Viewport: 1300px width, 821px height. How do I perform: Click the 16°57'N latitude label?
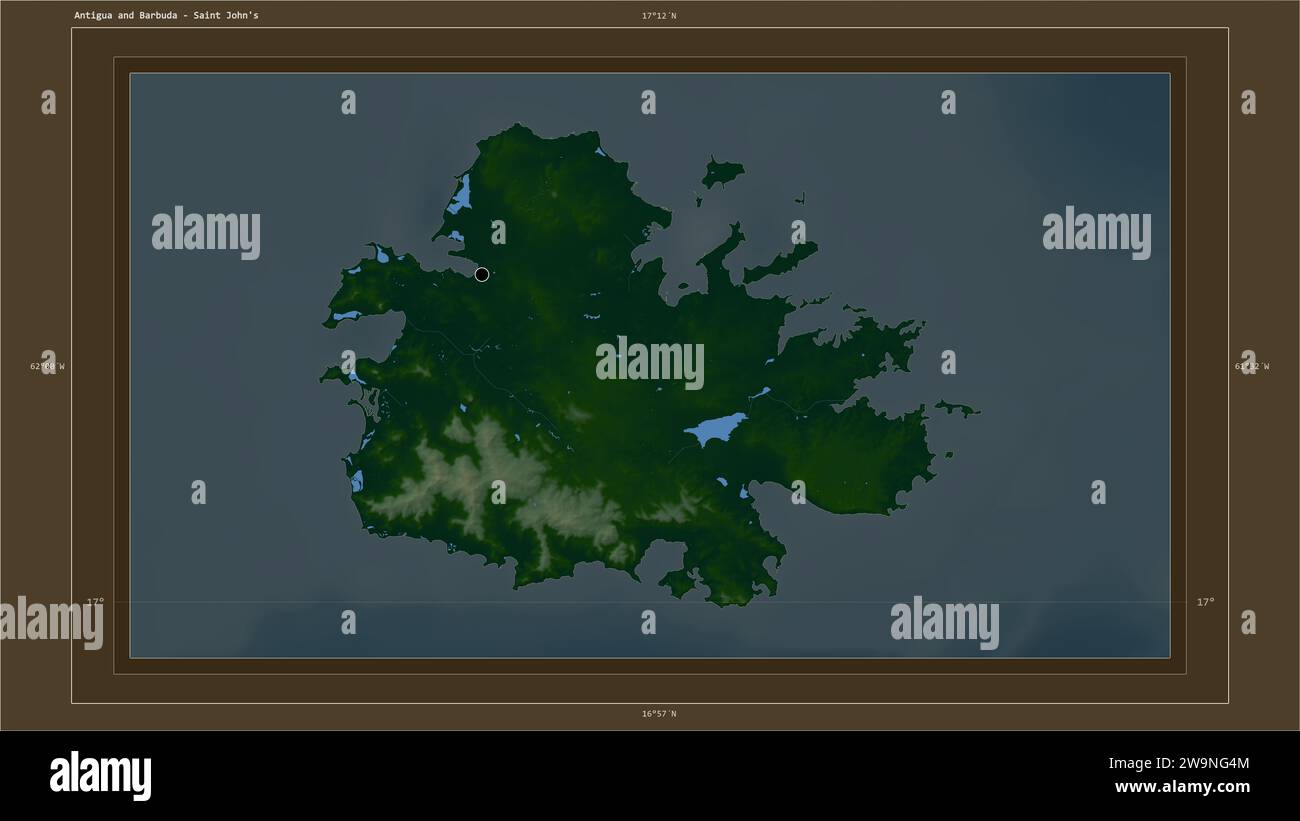[x=659, y=714]
